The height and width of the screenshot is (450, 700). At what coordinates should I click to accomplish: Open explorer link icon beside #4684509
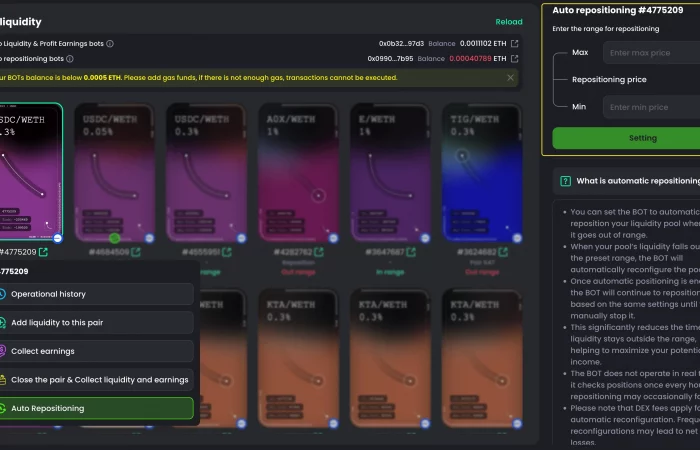click(x=136, y=252)
